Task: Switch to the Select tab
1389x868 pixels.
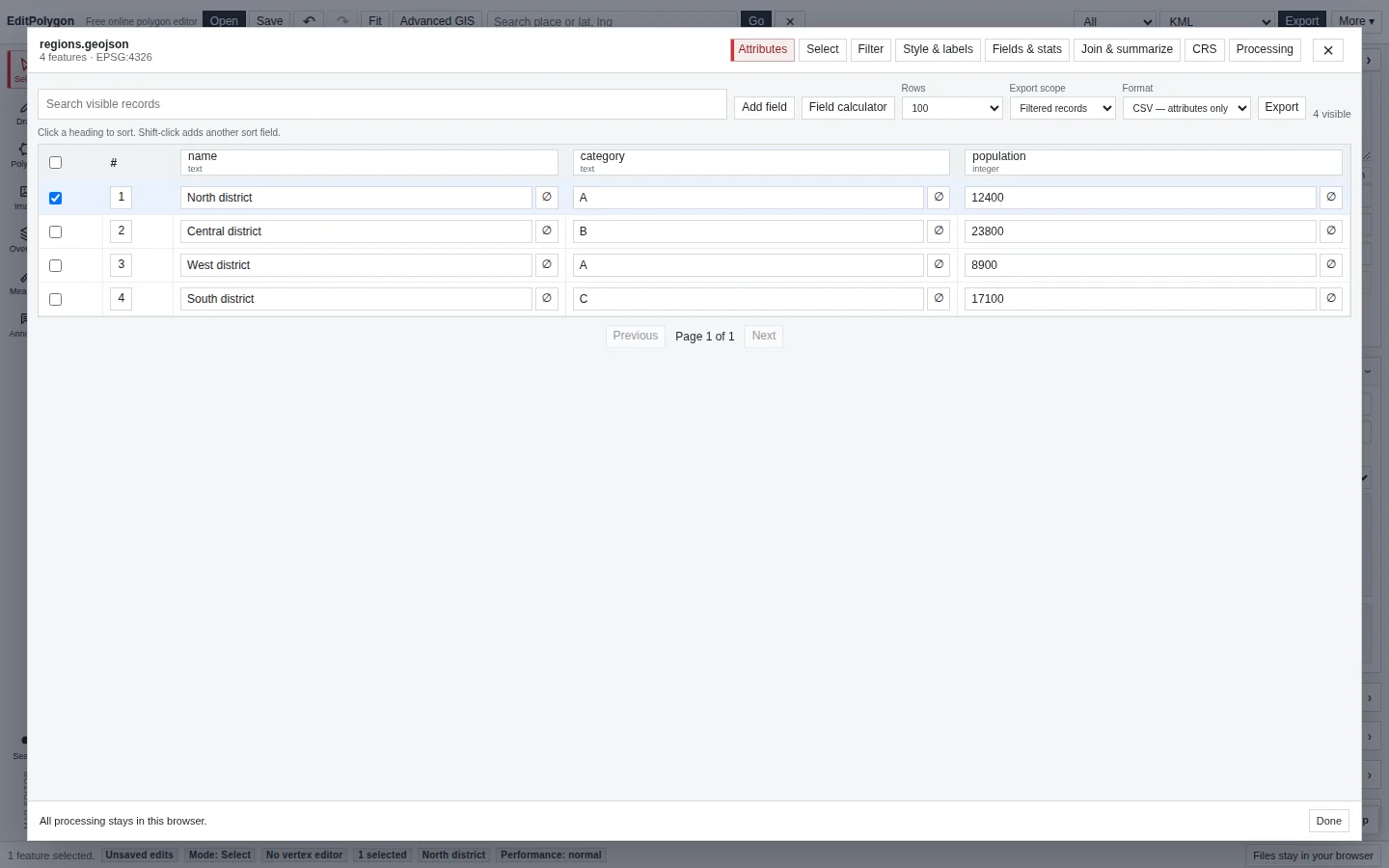Action: pos(823,50)
